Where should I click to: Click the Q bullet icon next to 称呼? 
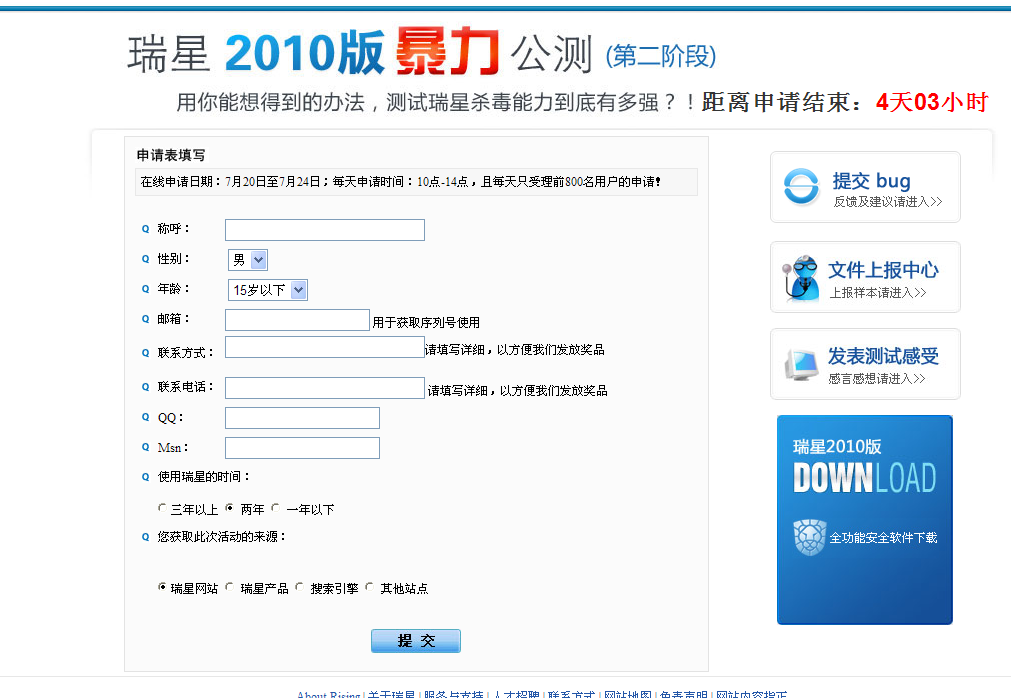pyautogui.click(x=145, y=229)
